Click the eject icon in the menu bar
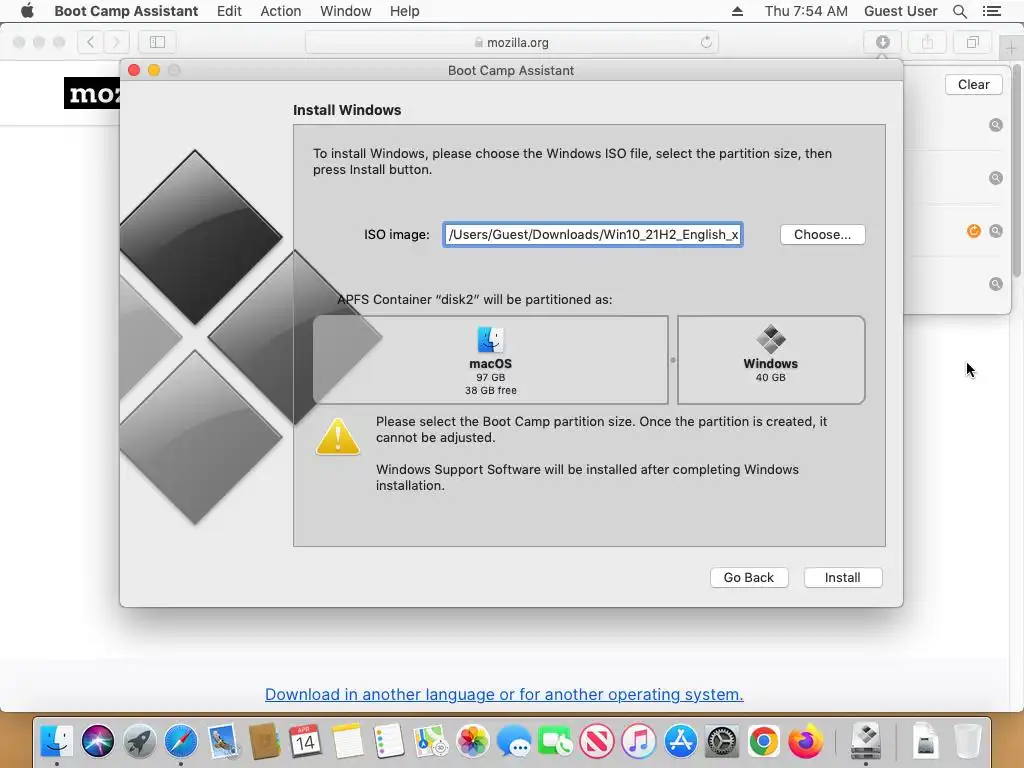Image resolution: width=1024 pixels, height=768 pixels. pos(737,11)
